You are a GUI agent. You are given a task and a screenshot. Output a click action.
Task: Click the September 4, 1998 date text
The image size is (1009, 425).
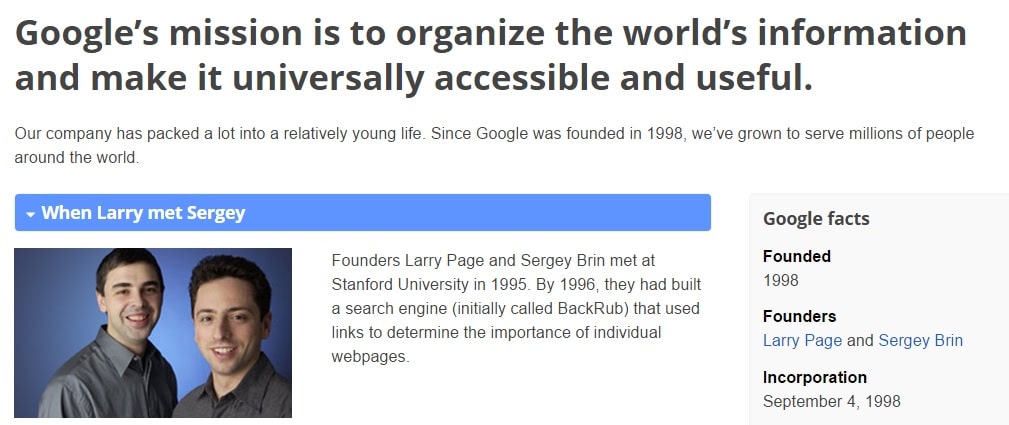pos(831,401)
